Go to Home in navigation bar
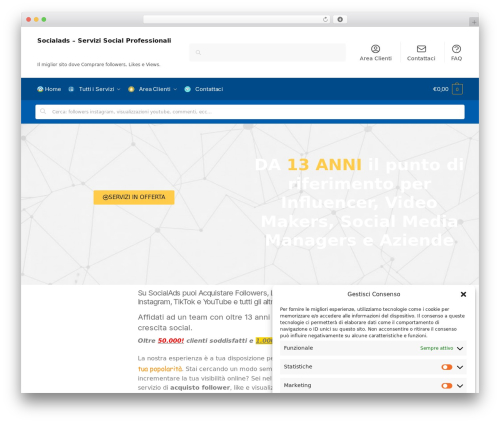This screenshot has width=500, height=423. [x=53, y=89]
